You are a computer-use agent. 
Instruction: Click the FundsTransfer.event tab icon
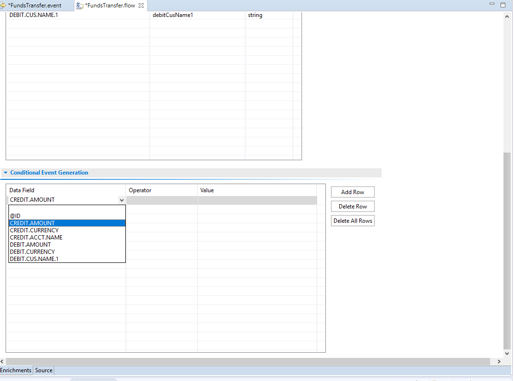point(3,5)
